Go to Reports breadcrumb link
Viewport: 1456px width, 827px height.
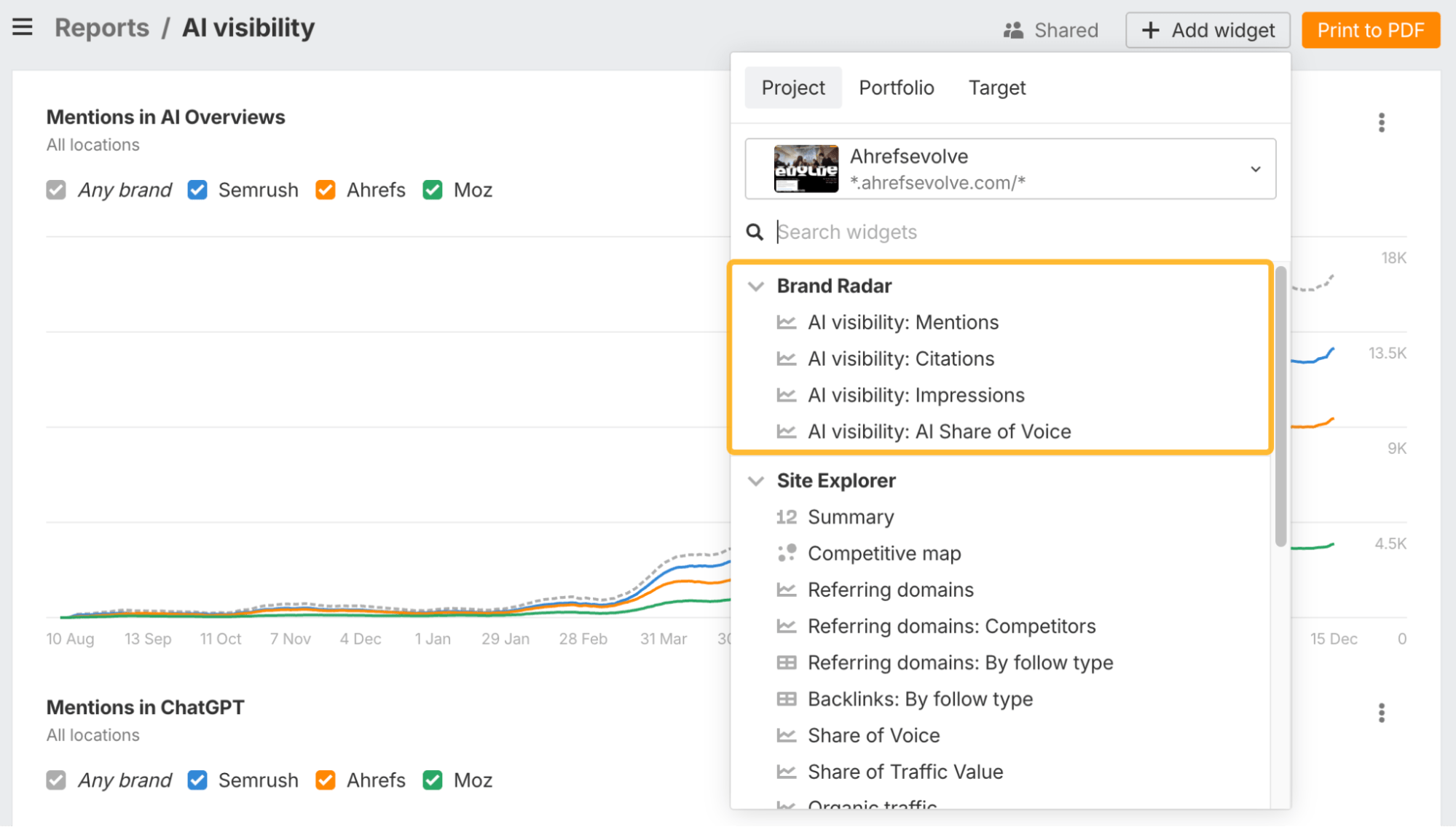[x=102, y=28]
